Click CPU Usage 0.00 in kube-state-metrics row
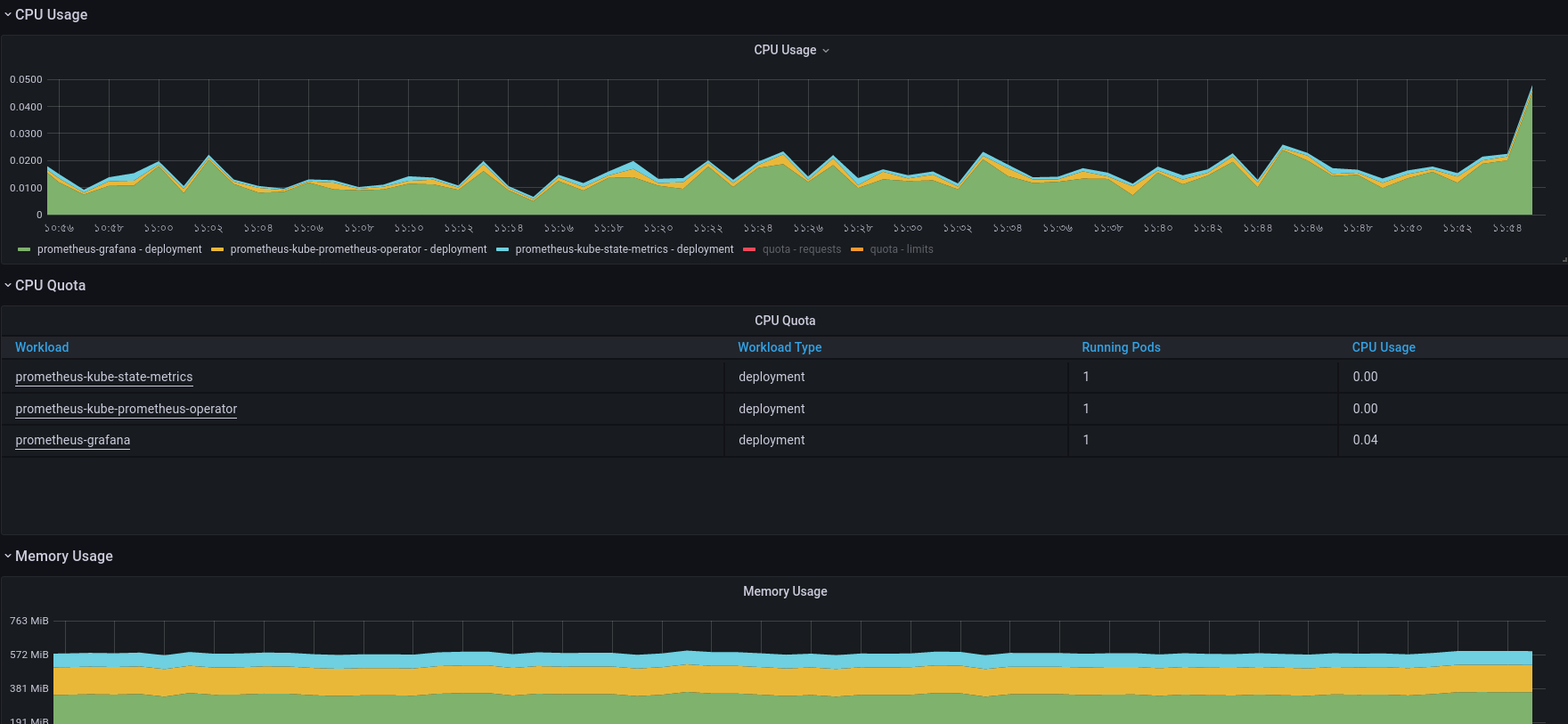The width and height of the screenshot is (1568, 724). [x=1365, y=377]
